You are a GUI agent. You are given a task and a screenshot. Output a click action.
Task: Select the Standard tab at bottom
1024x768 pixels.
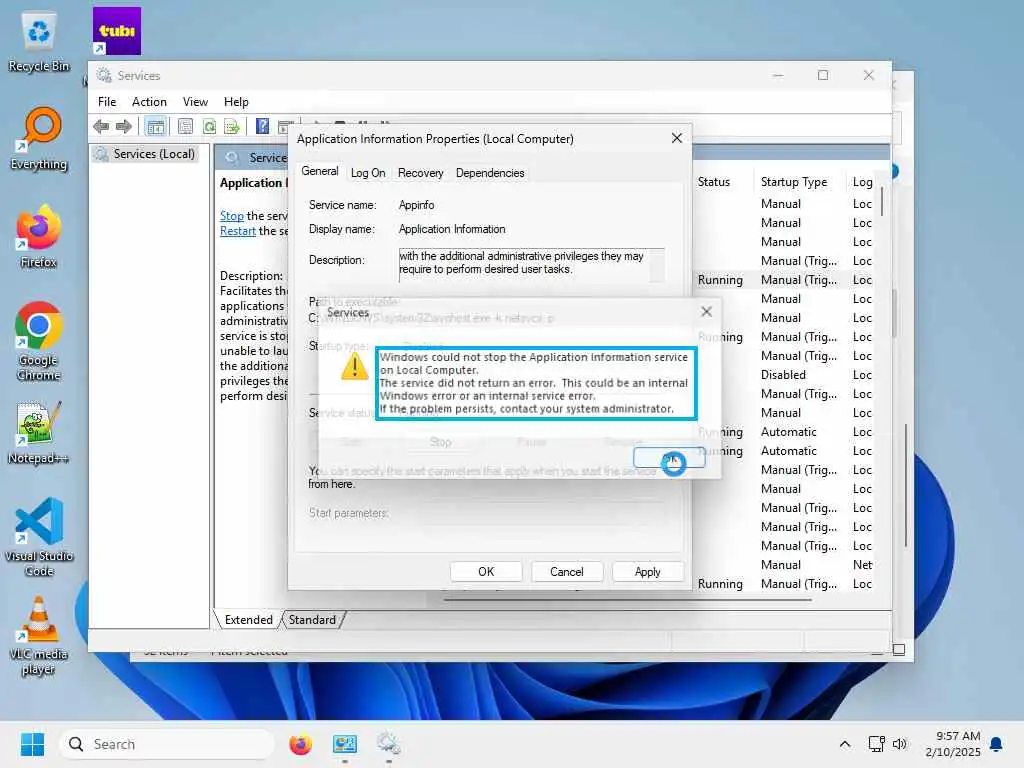click(312, 620)
